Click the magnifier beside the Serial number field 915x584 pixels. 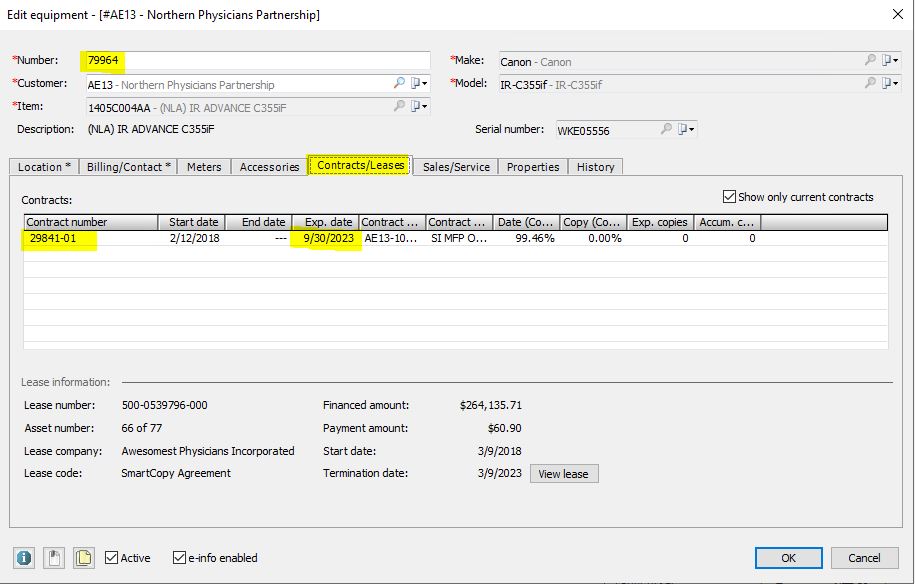[x=666, y=129]
